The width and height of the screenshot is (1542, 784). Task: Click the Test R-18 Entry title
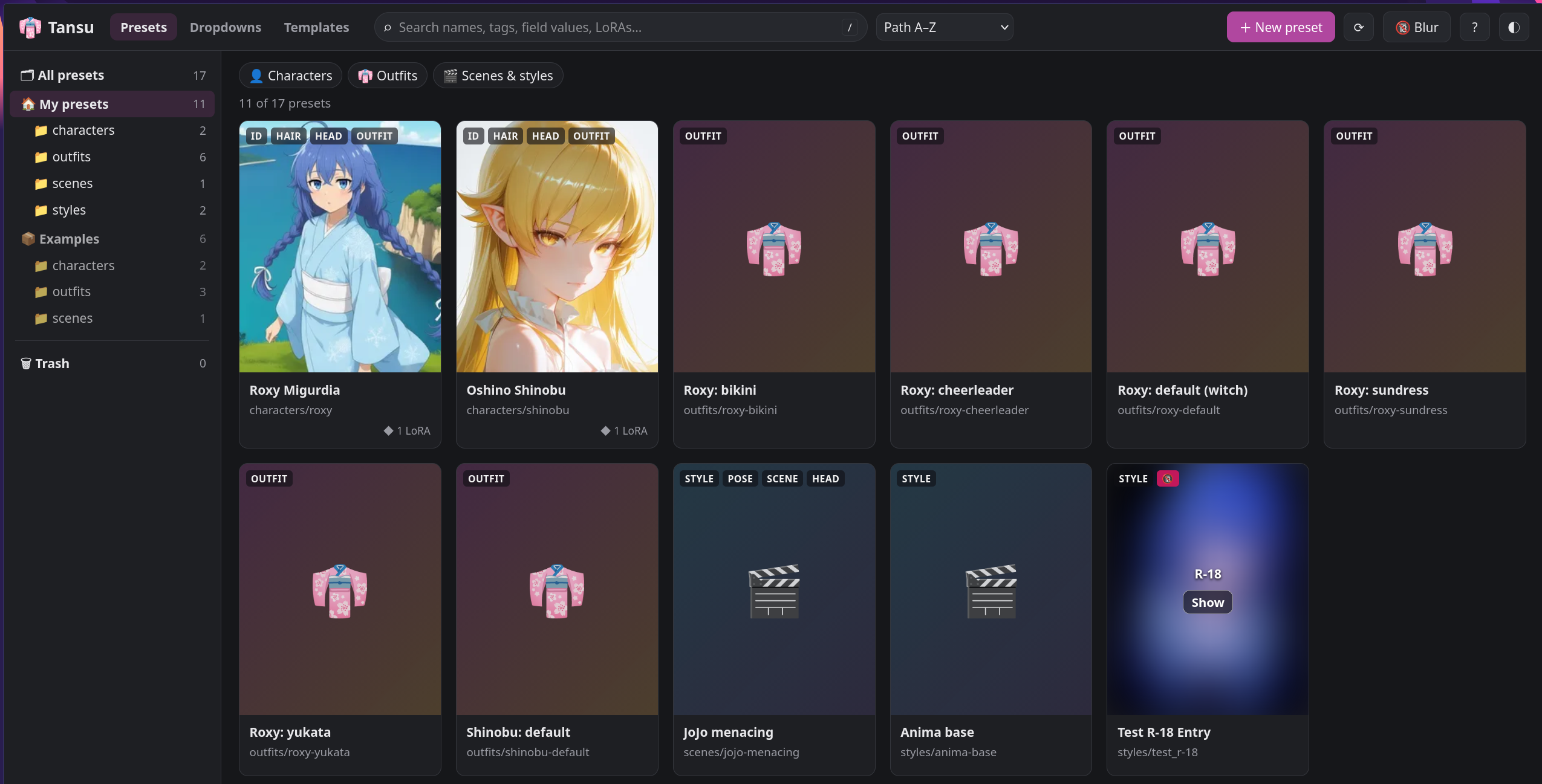(x=1163, y=732)
